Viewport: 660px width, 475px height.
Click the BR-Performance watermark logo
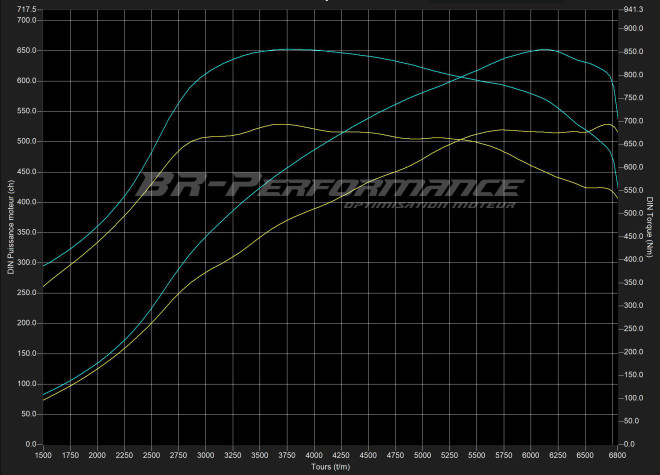tap(330, 187)
